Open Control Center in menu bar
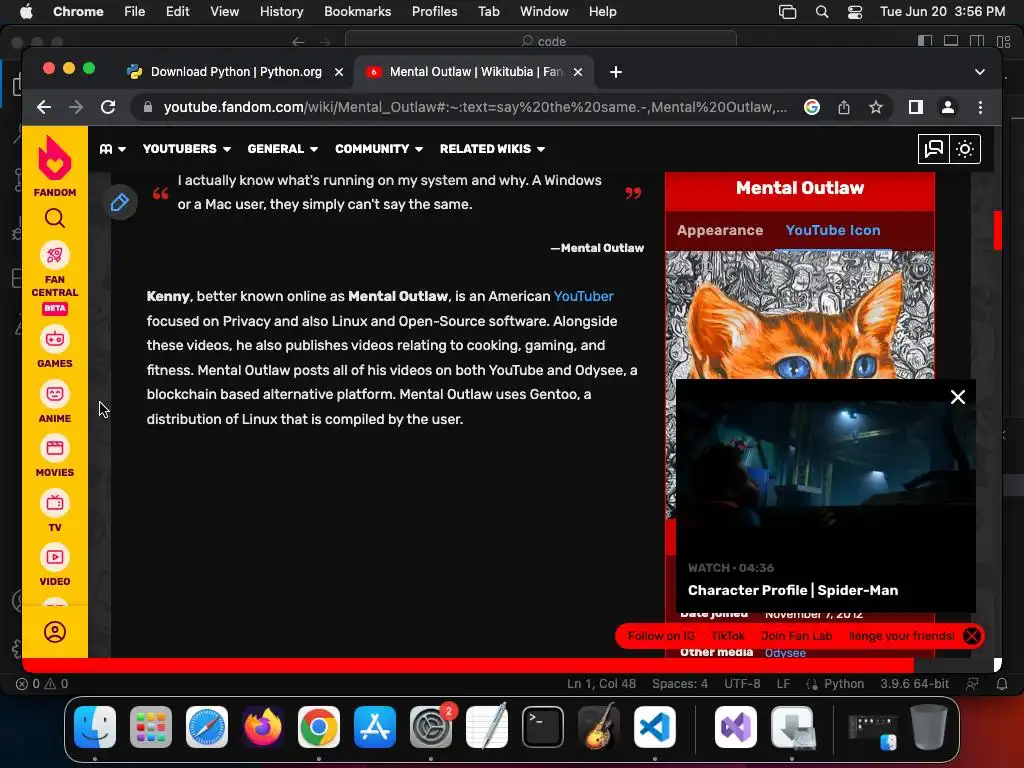1024x768 pixels. click(x=854, y=12)
